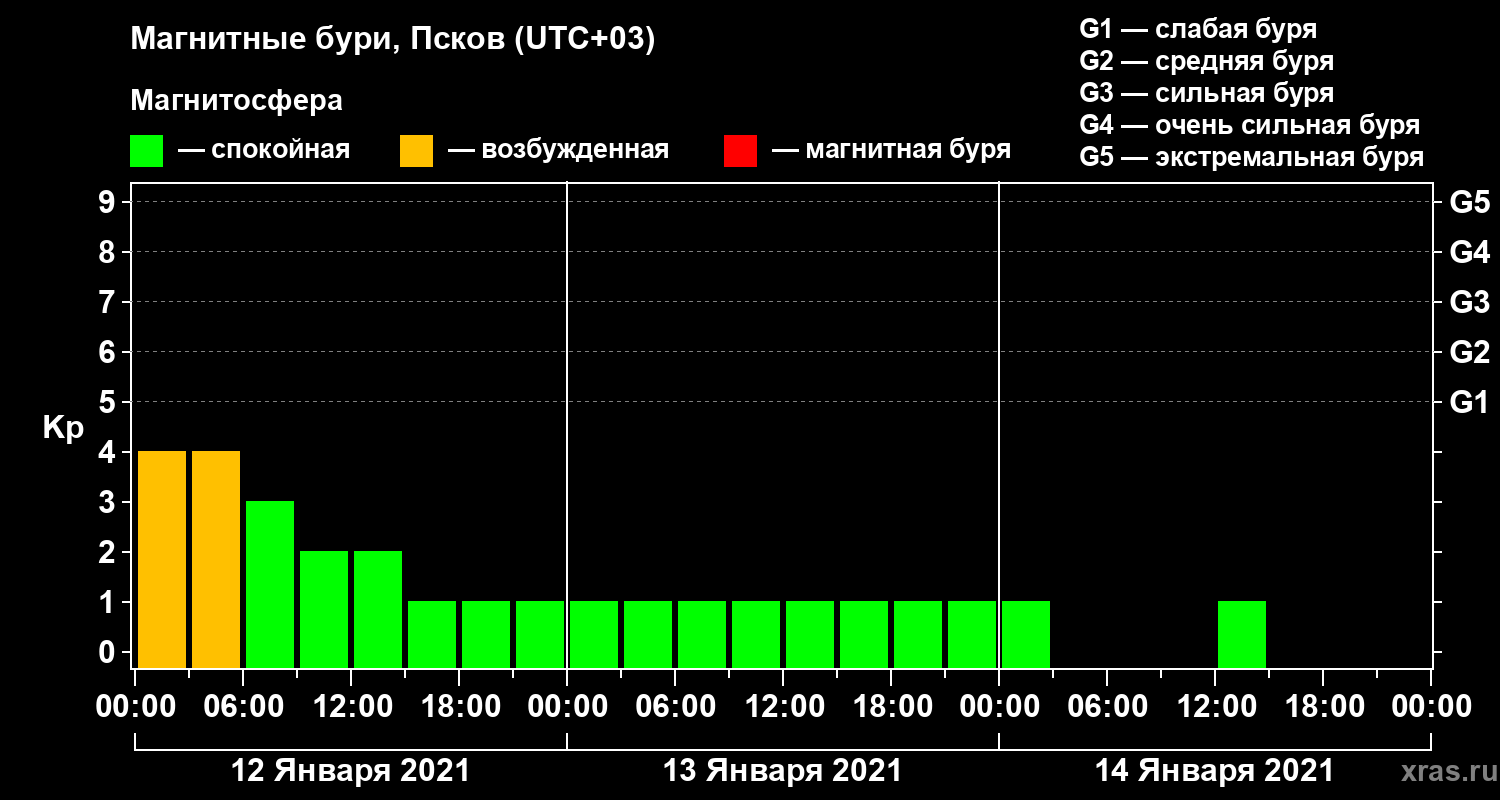The image size is (1500, 800).
Task: Click the '06:00' time label under 12 January
Action: tap(243, 706)
